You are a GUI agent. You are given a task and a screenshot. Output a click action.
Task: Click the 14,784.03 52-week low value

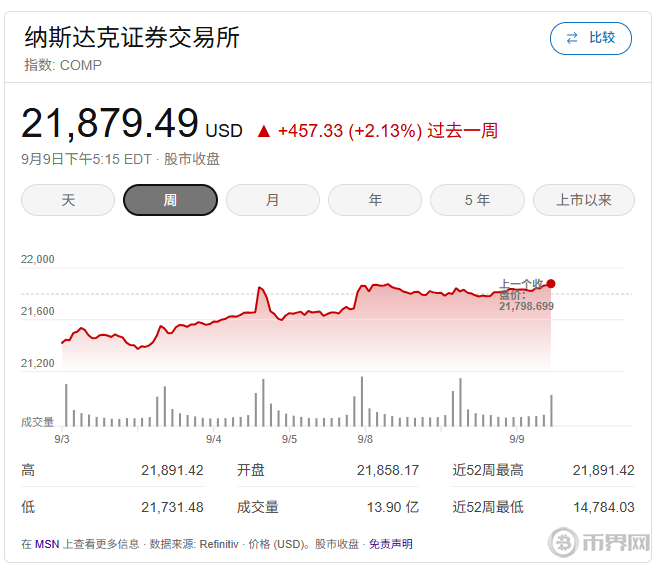(x=603, y=507)
